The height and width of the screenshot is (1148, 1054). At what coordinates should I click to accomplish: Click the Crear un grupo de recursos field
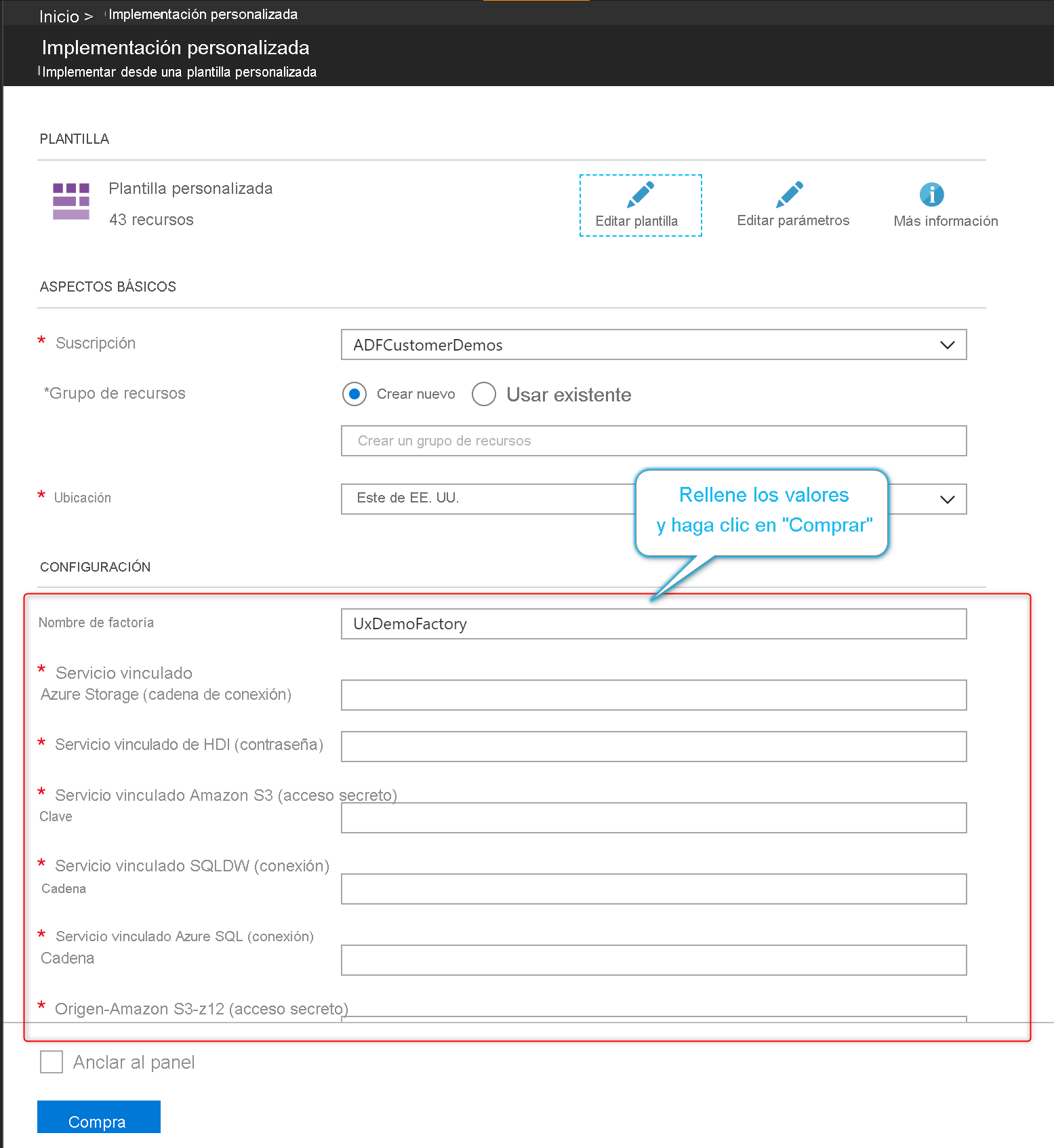(x=653, y=441)
